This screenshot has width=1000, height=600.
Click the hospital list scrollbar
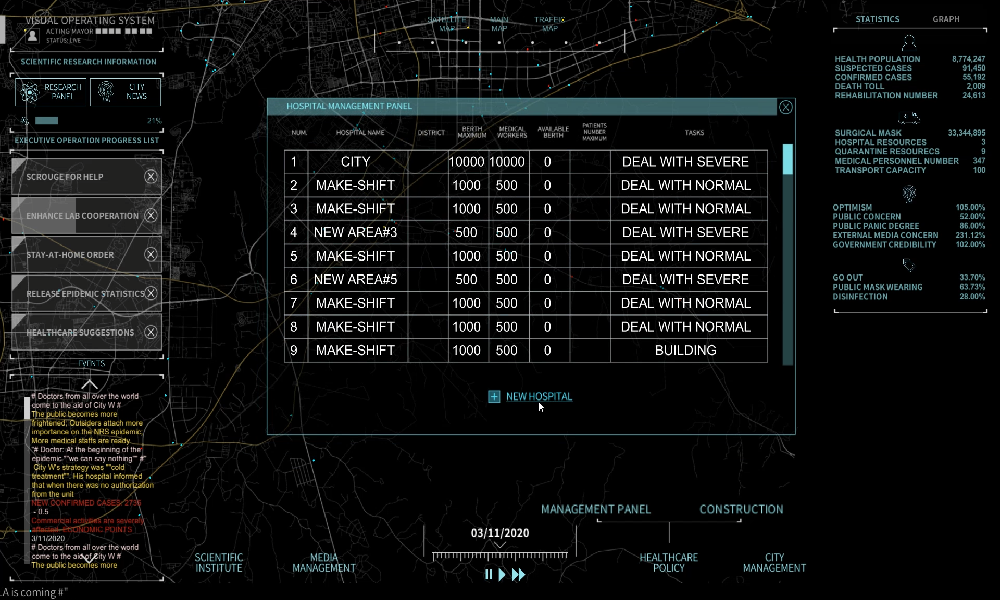[x=787, y=160]
